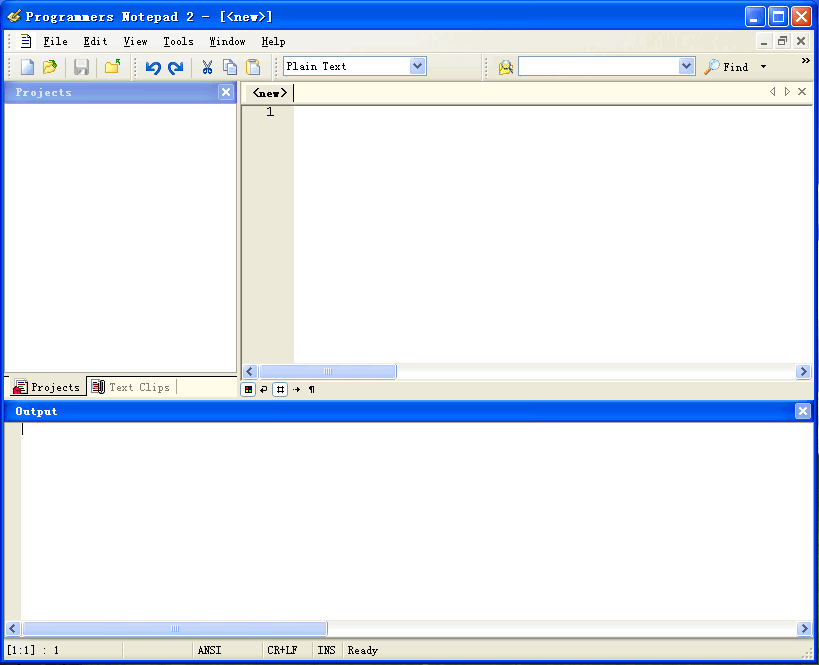Toggle line numbers hash button

280,389
